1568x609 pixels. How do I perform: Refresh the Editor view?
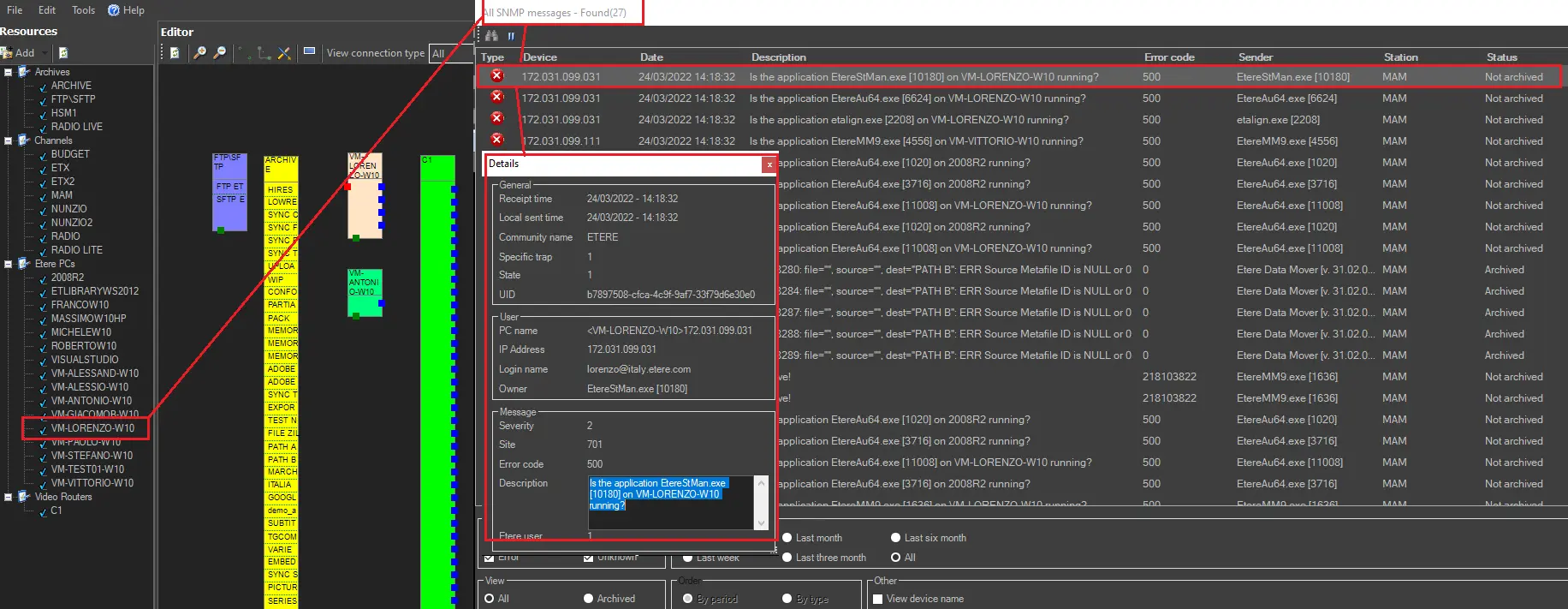pos(175,53)
